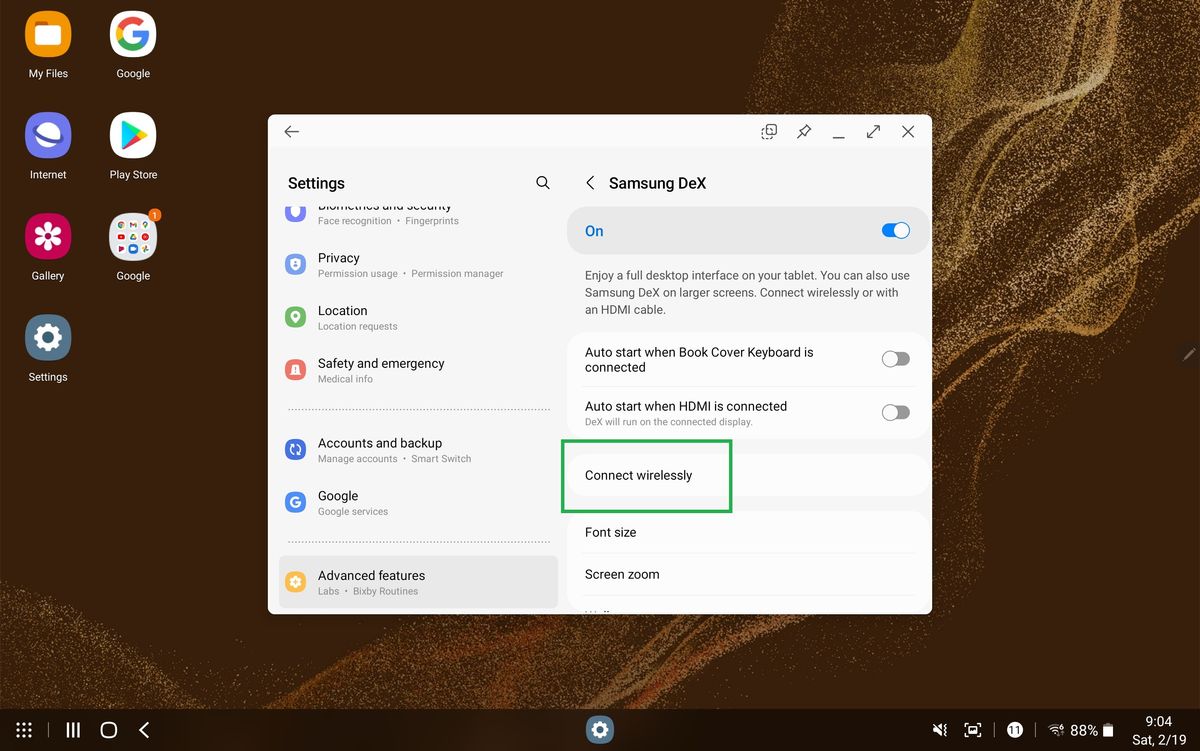
Task: Show recent apps from the taskbar
Action: point(72,730)
